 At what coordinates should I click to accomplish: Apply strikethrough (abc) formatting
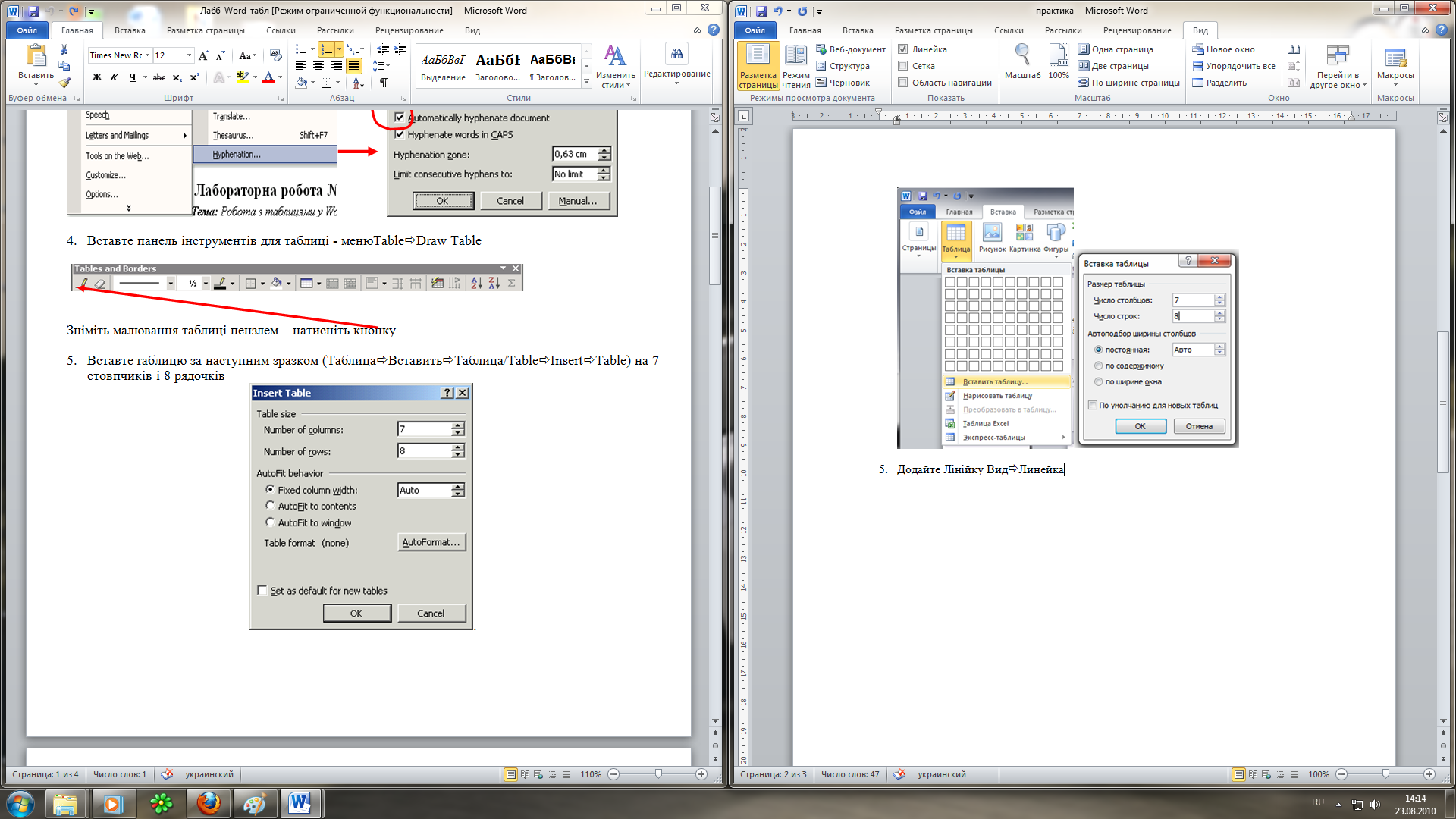click(x=158, y=77)
